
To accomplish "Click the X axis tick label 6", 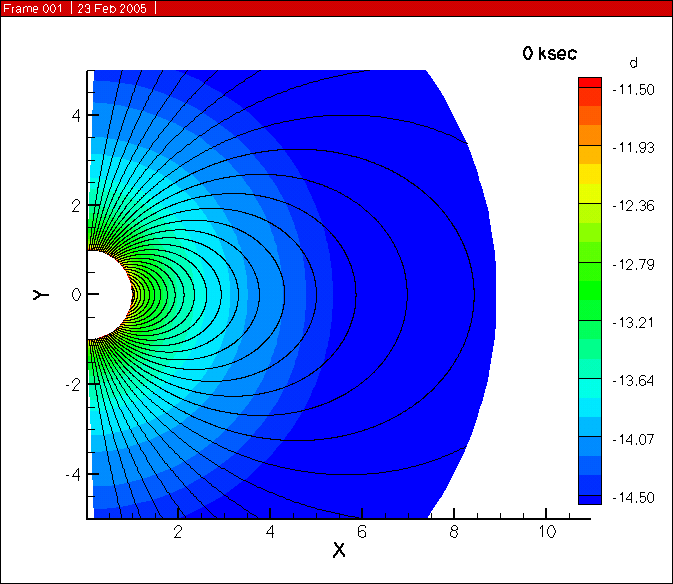I will [x=362, y=529].
